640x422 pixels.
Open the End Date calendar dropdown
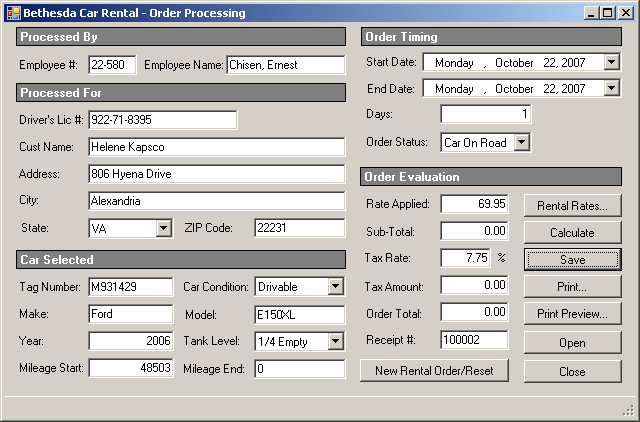point(611,88)
